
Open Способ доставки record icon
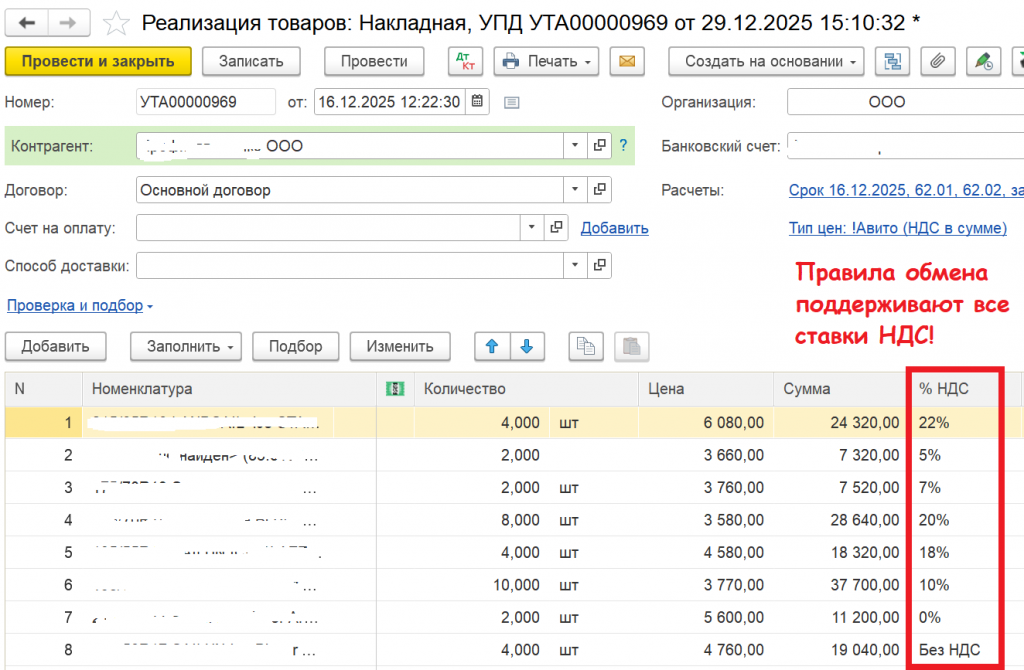600,265
